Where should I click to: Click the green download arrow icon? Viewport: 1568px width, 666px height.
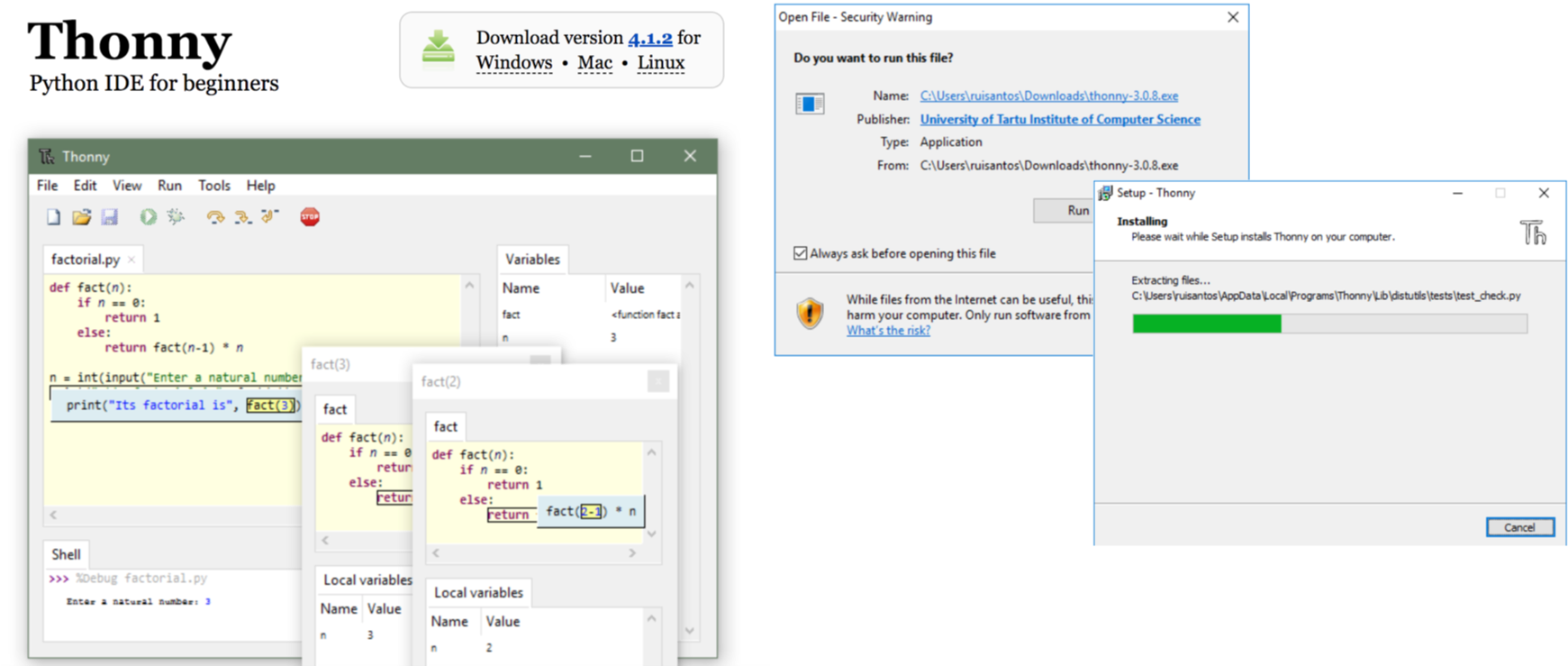click(439, 49)
